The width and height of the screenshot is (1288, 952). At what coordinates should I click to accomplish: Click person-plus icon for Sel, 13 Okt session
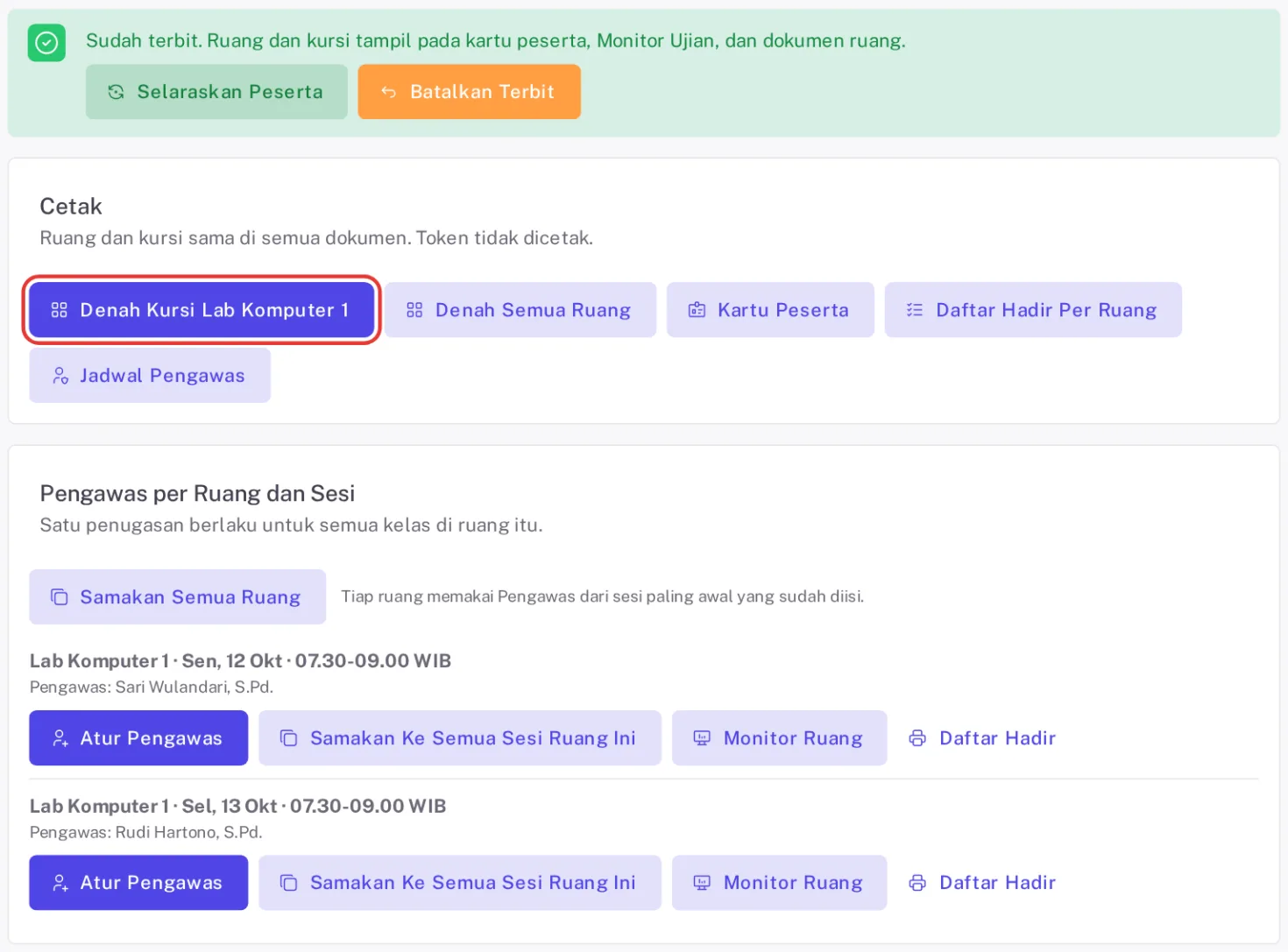60,883
